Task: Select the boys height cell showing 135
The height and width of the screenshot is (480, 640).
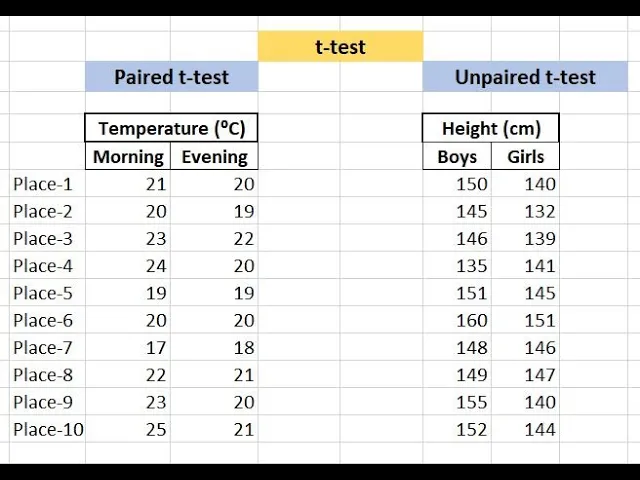Action: (x=457, y=266)
